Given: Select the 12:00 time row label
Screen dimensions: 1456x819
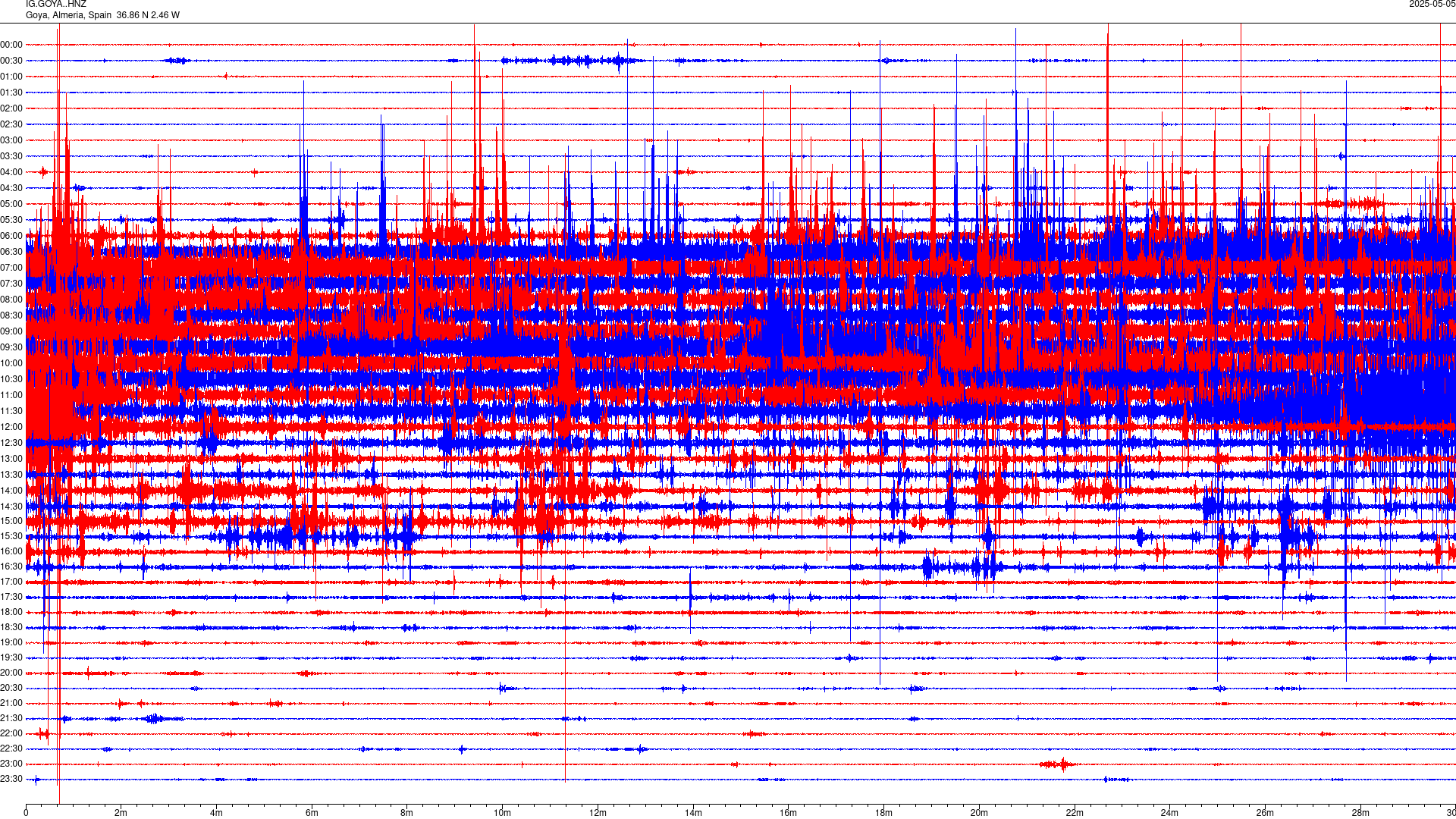Looking at the screenshot, I should (x=11, y=427).
